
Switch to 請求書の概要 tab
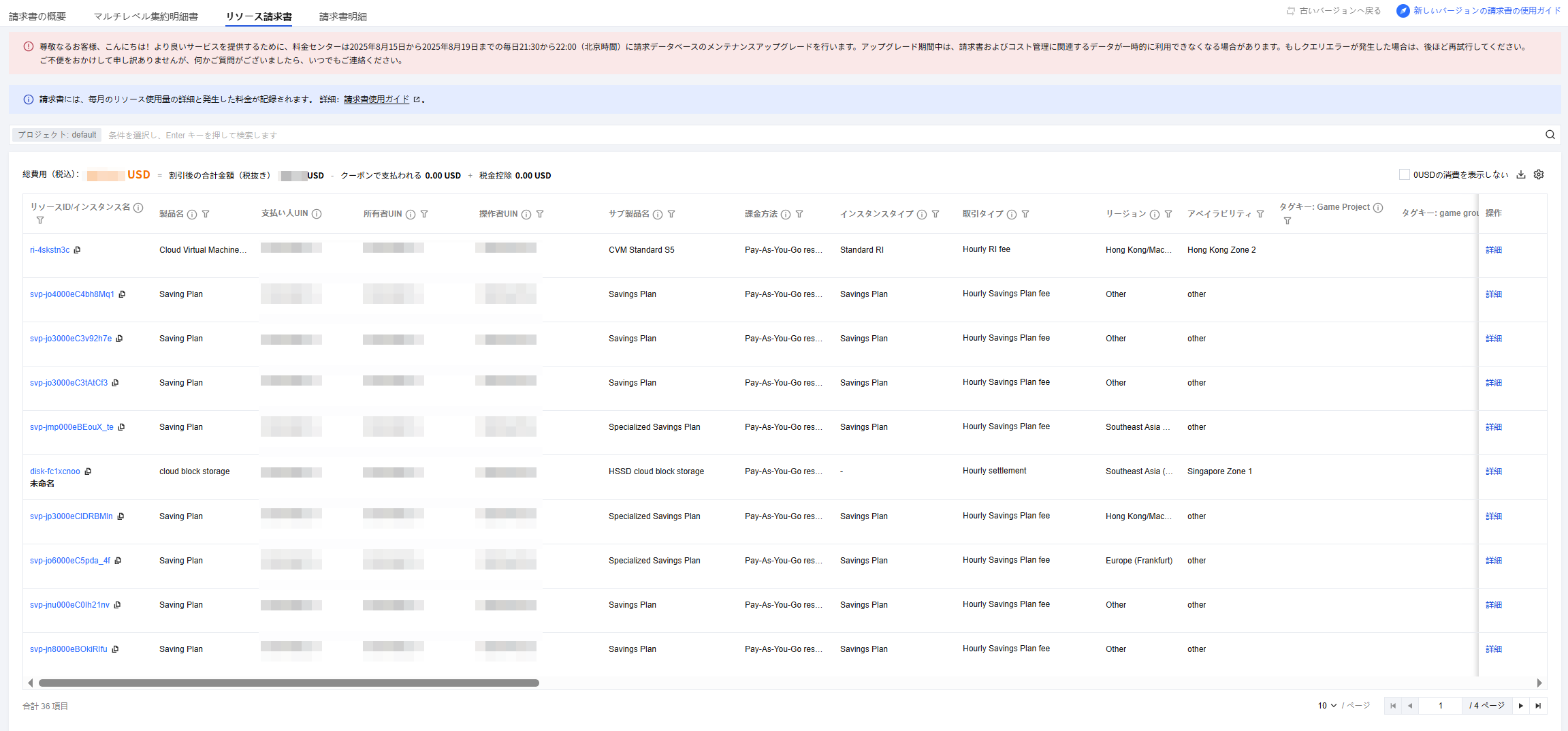pos(37,16)
